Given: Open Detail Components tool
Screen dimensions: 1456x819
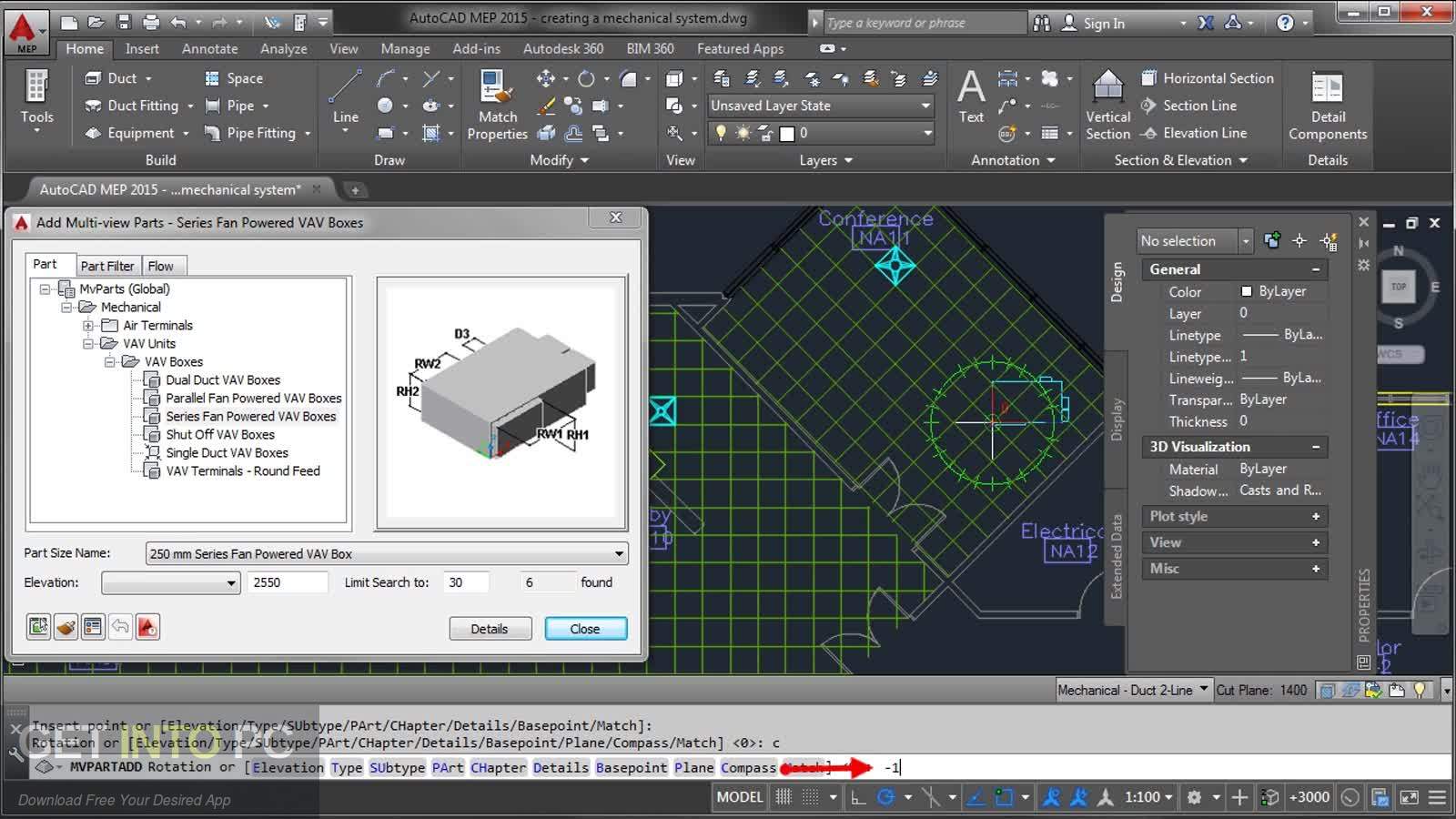Looking at the screenshot, I should (x=1328, y=106).
